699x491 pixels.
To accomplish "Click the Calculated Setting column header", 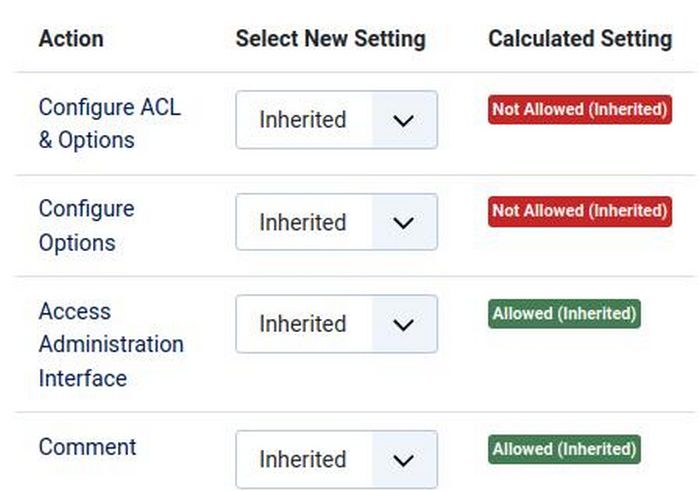I will pos(580,39).
